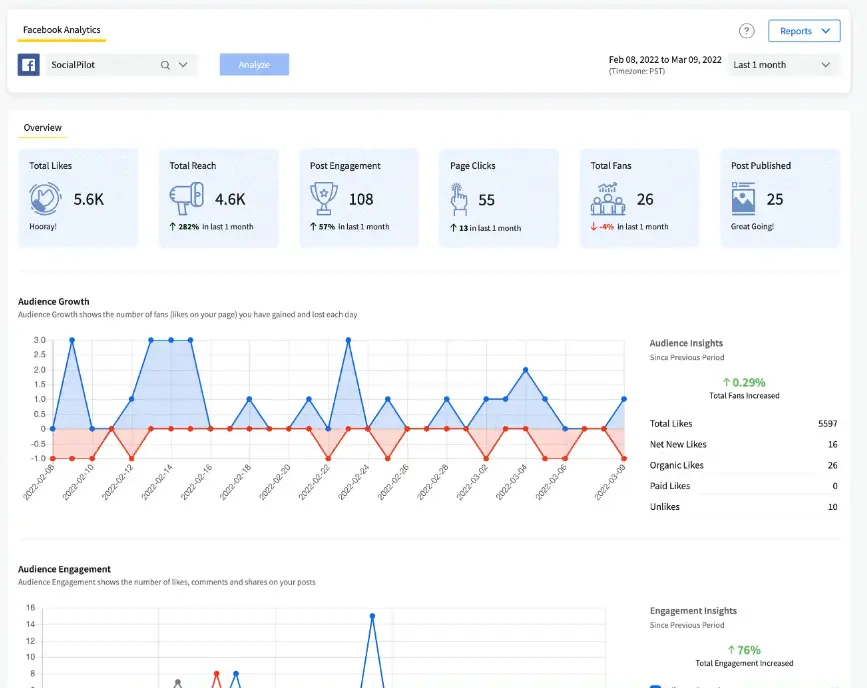Click the 55 Page Clicks value

(x=487, y=200)
